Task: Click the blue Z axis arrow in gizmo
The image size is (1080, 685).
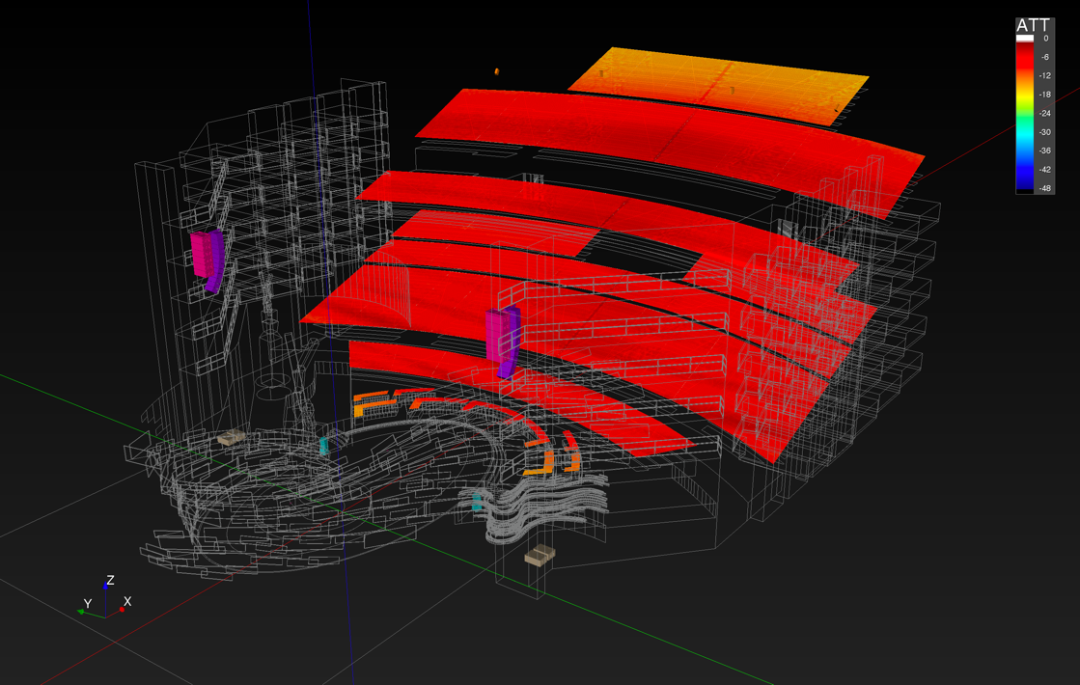Action: coord(106,586)
